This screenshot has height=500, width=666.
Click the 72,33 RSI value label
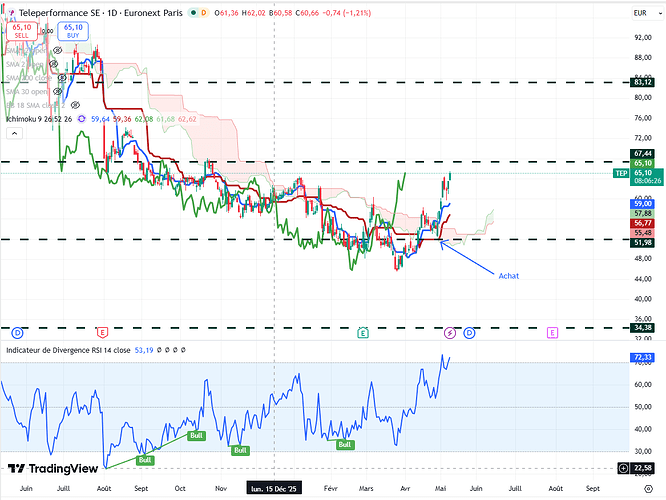(x=643, y=357)
